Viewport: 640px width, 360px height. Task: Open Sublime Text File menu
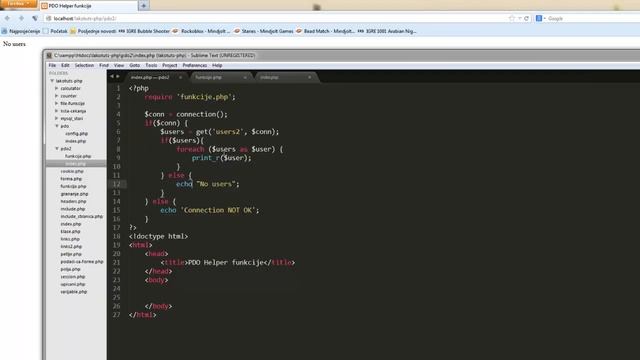point(52,65)
